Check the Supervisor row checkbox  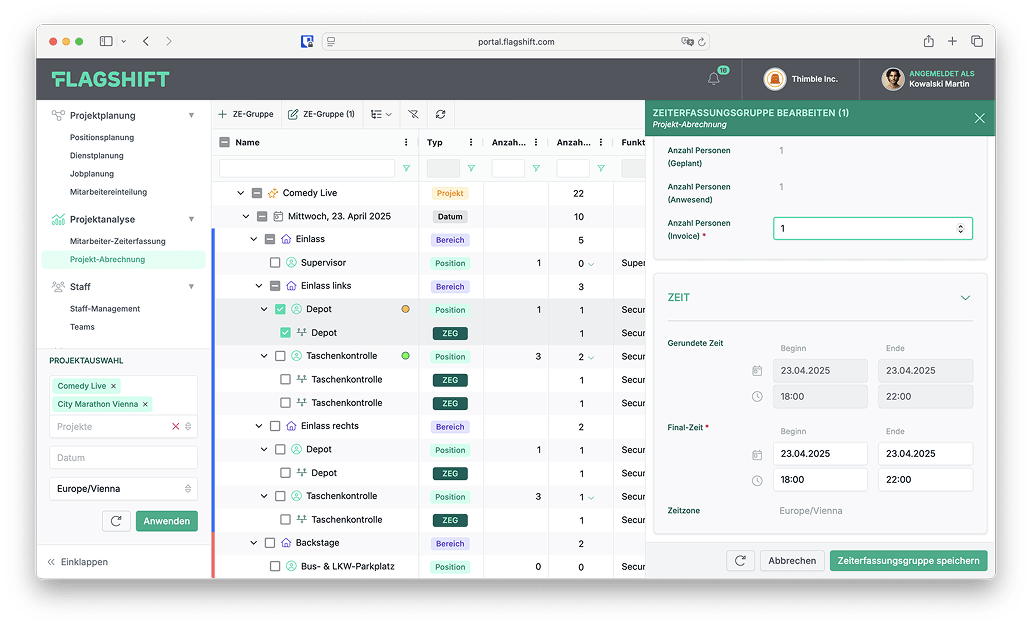pos(275,263)
